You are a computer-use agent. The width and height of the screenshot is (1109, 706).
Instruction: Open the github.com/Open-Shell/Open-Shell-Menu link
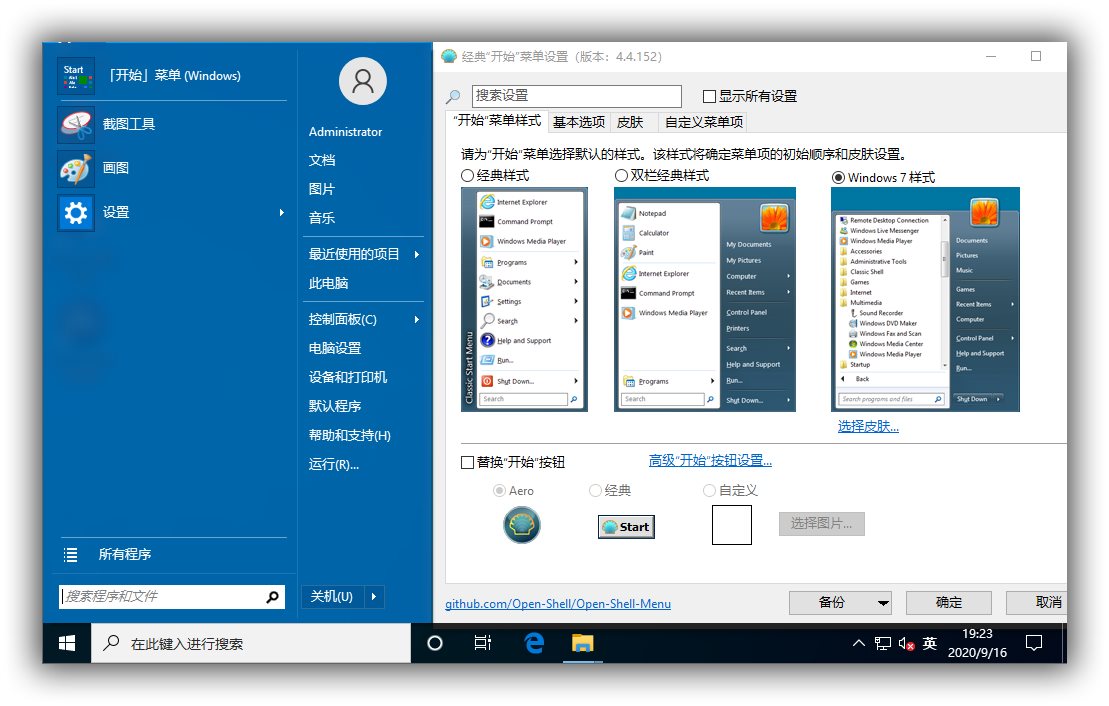click(558, 604)
